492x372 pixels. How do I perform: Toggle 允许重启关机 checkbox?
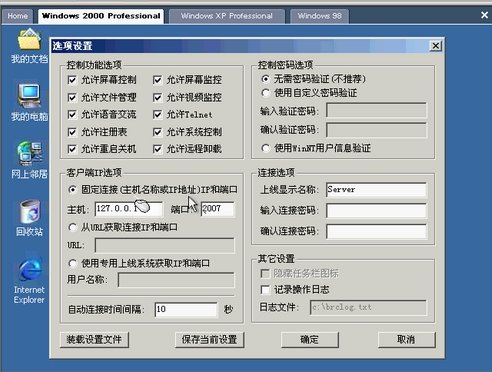coord(72,149)
